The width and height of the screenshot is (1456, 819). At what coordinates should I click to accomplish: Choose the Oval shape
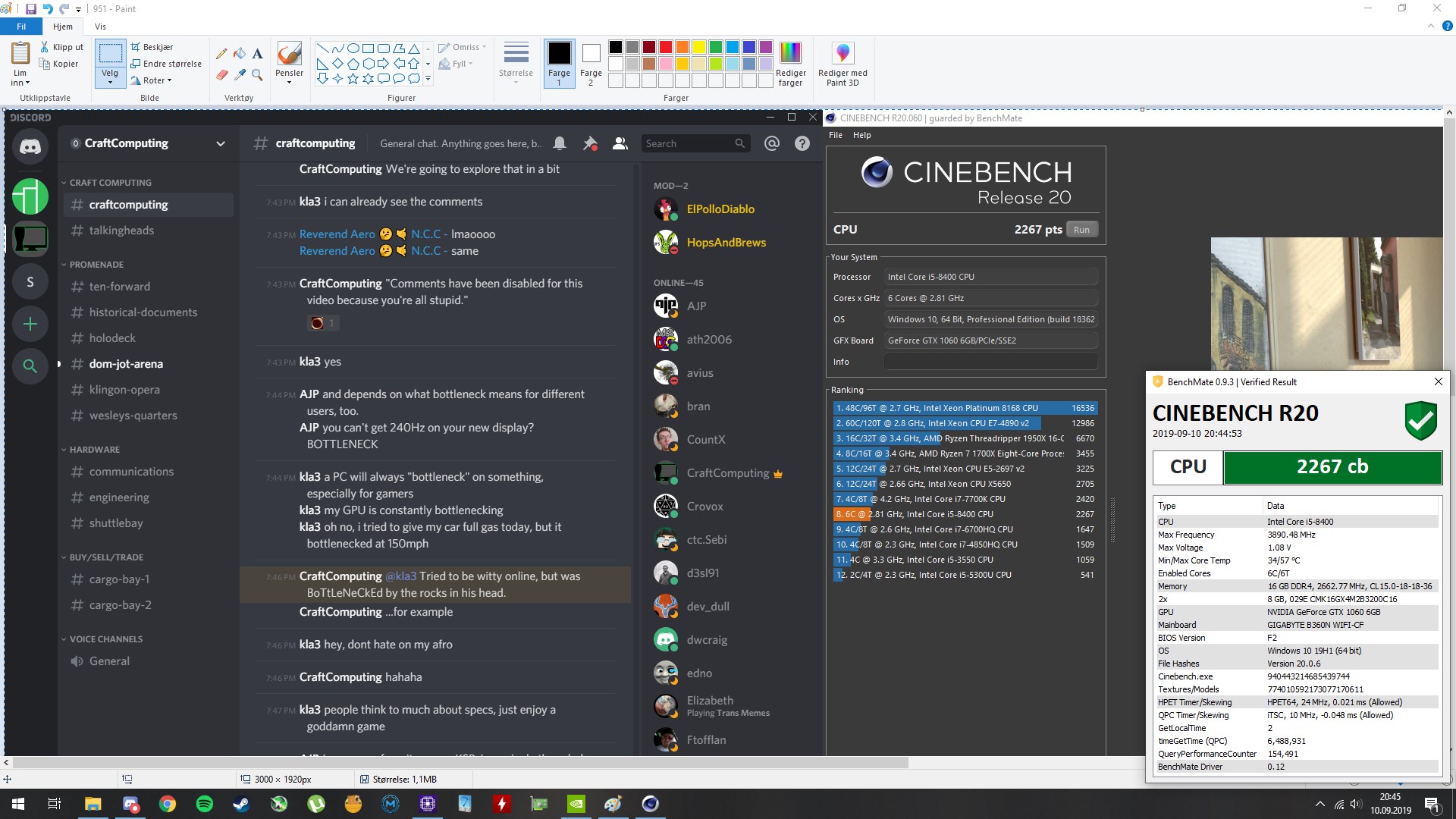pos(353,48)
